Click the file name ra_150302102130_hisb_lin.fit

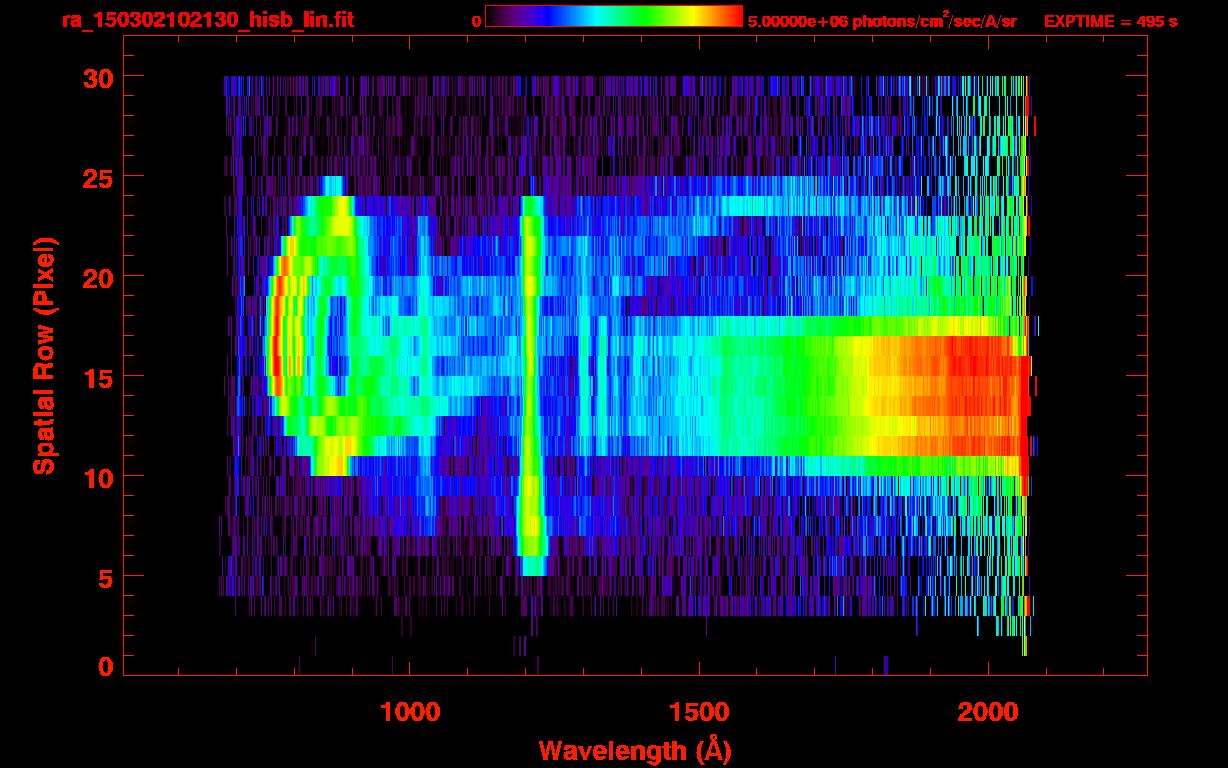point(207,20)
